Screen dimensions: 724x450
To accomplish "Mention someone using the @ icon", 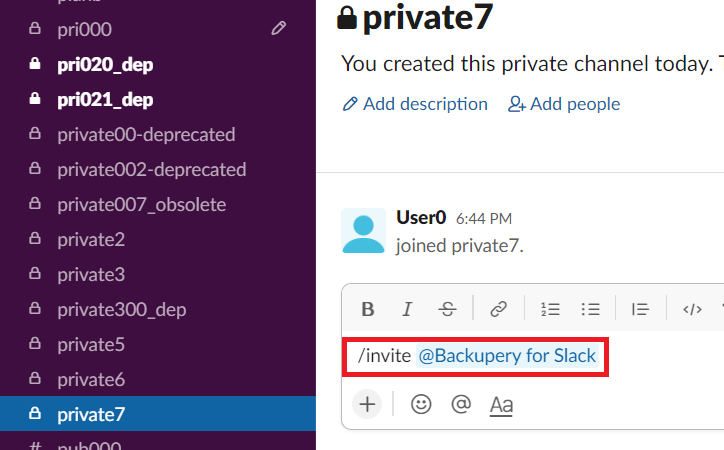I will pyautogui.click(x=461, y=404).
